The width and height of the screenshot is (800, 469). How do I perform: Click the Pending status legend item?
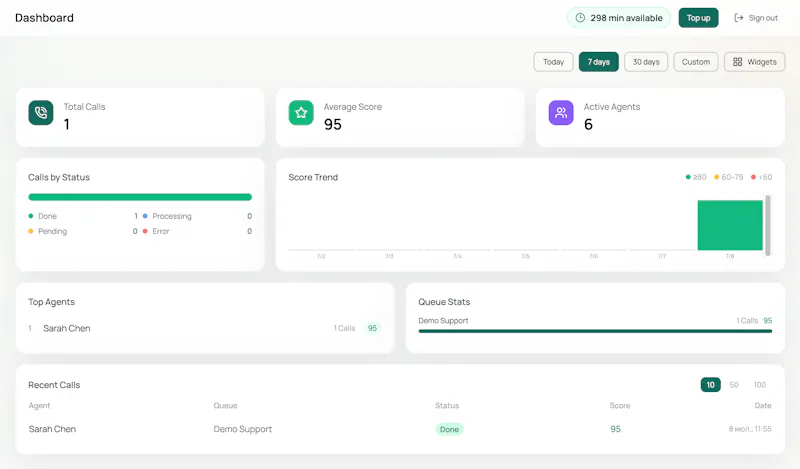point(83,231)
